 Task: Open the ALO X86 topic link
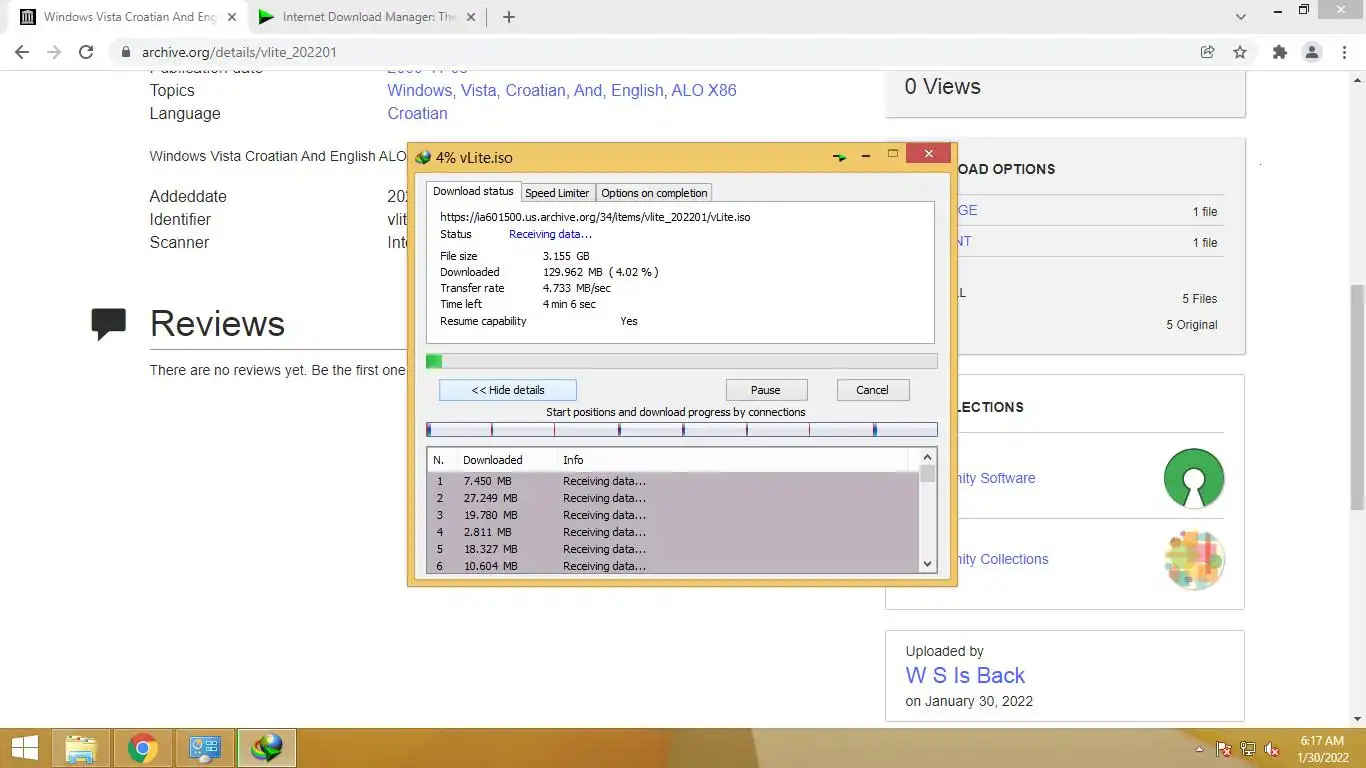pos(703,90)
